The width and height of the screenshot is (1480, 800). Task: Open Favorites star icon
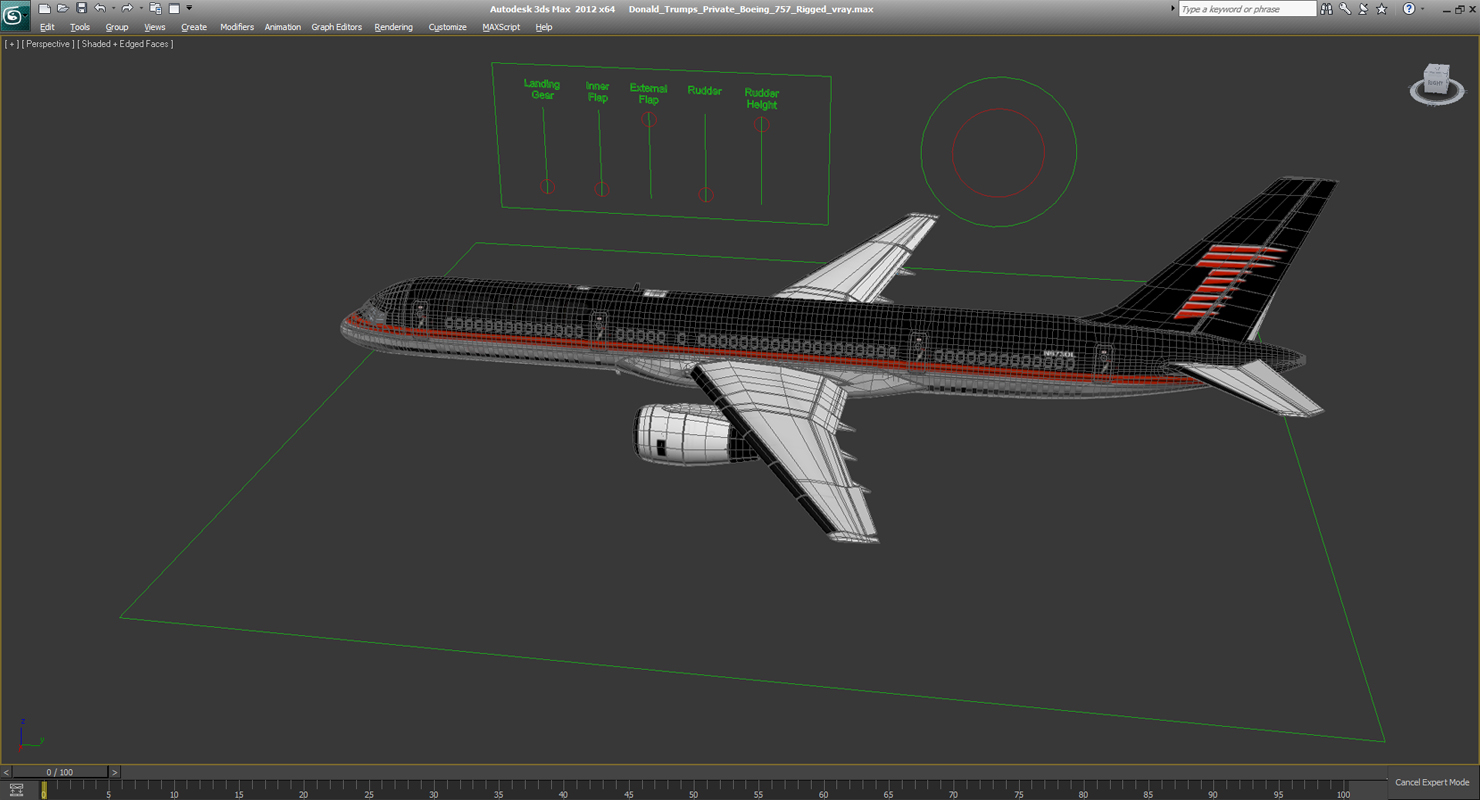point(1382,9)
